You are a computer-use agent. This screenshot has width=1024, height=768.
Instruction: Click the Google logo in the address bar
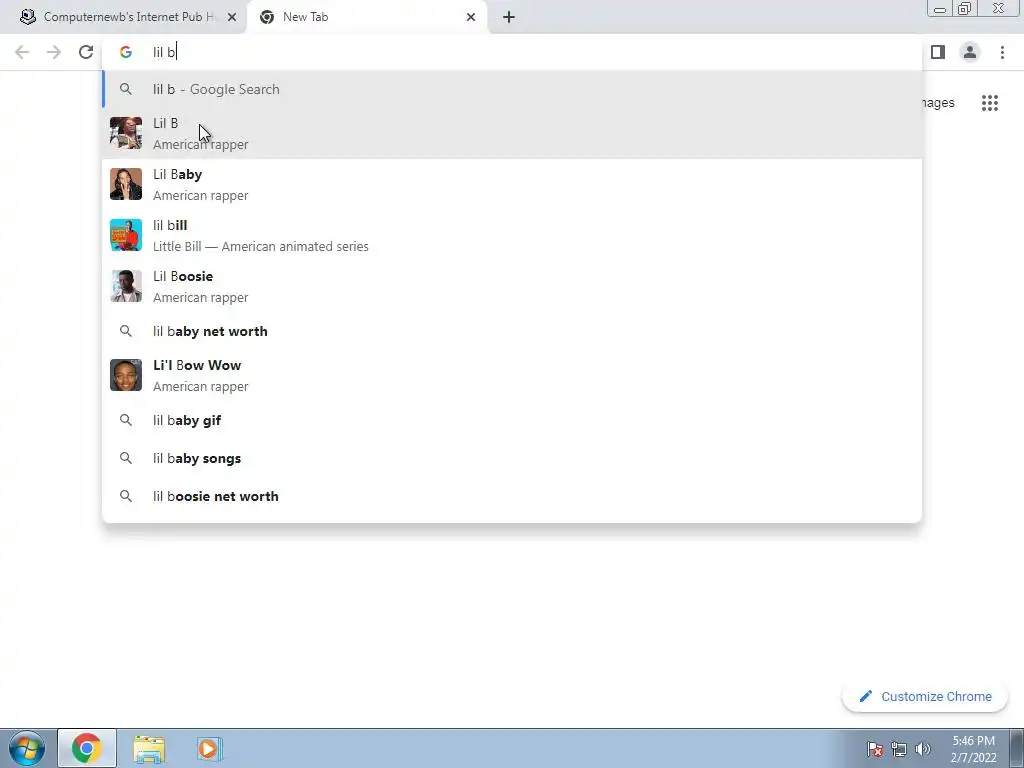coord(125,52)
